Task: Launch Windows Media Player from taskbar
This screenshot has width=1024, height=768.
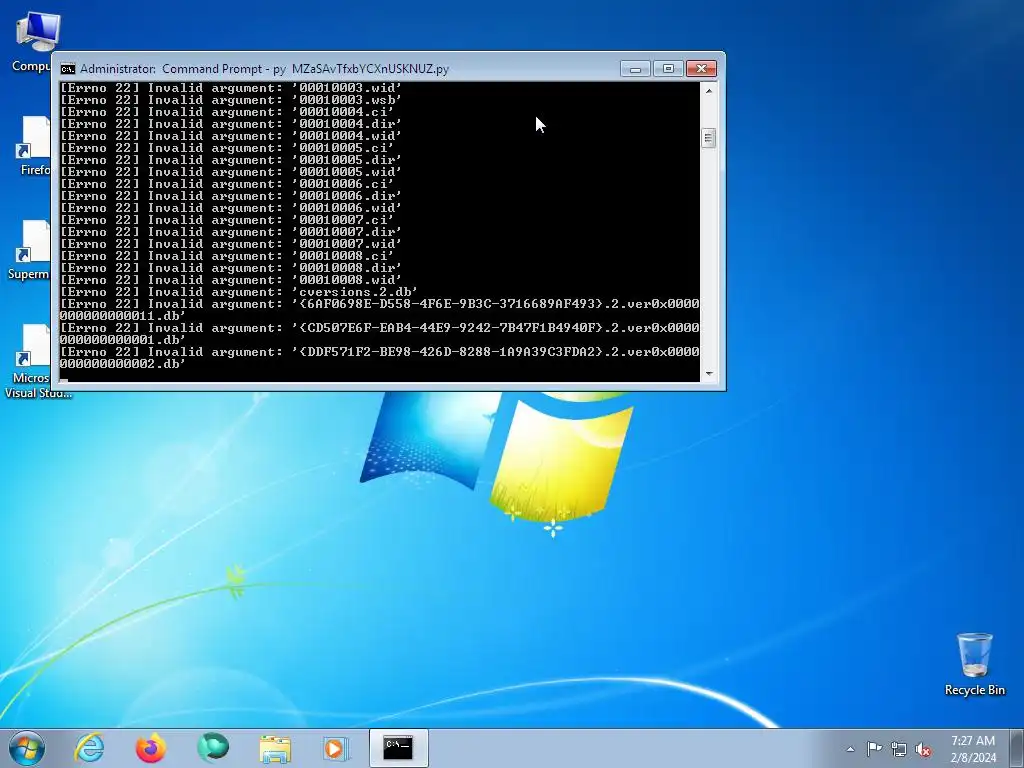Action: [x=336, y=748]
